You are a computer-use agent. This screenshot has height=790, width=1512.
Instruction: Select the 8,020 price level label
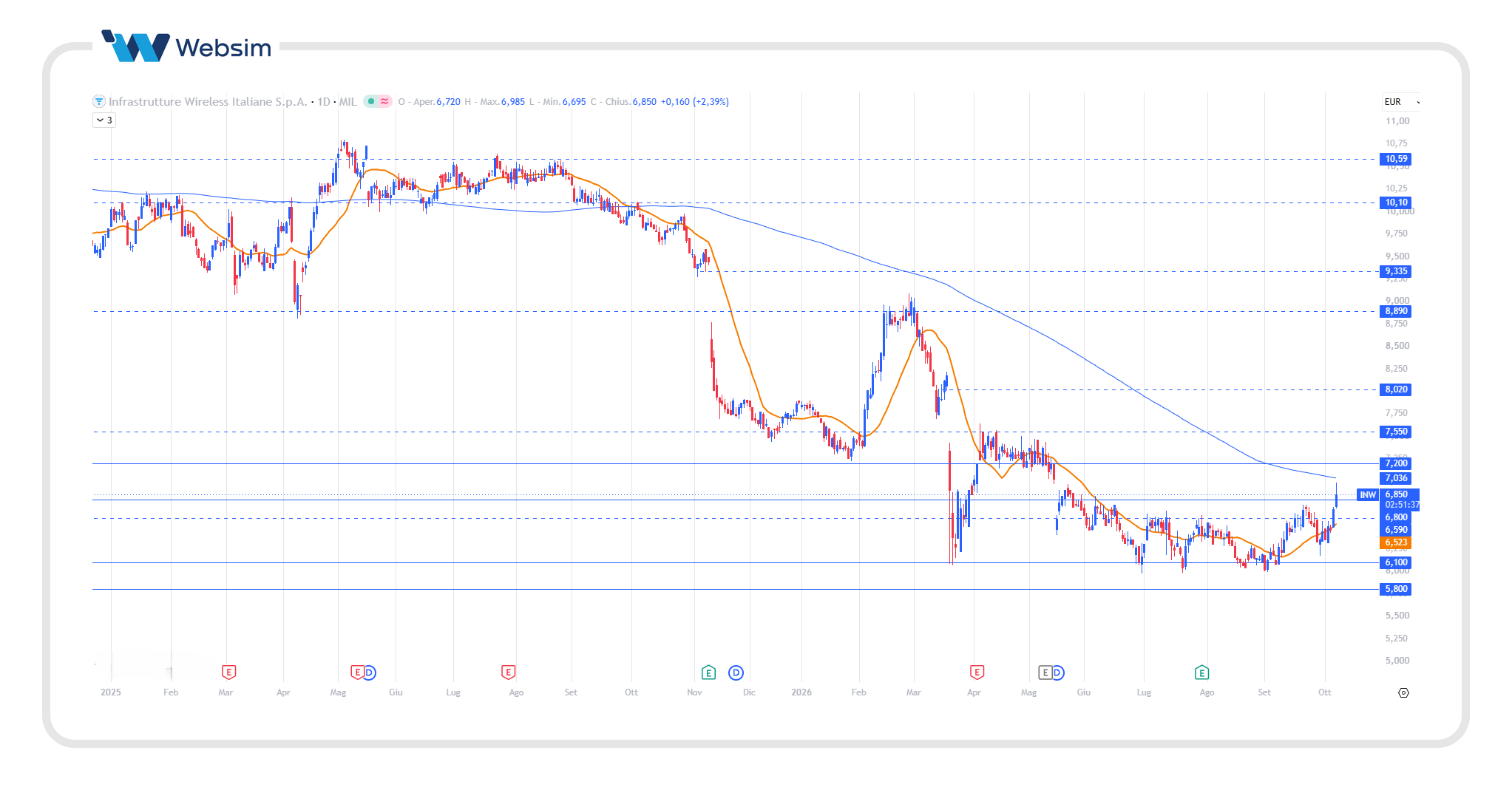[x=1396, y=389]
